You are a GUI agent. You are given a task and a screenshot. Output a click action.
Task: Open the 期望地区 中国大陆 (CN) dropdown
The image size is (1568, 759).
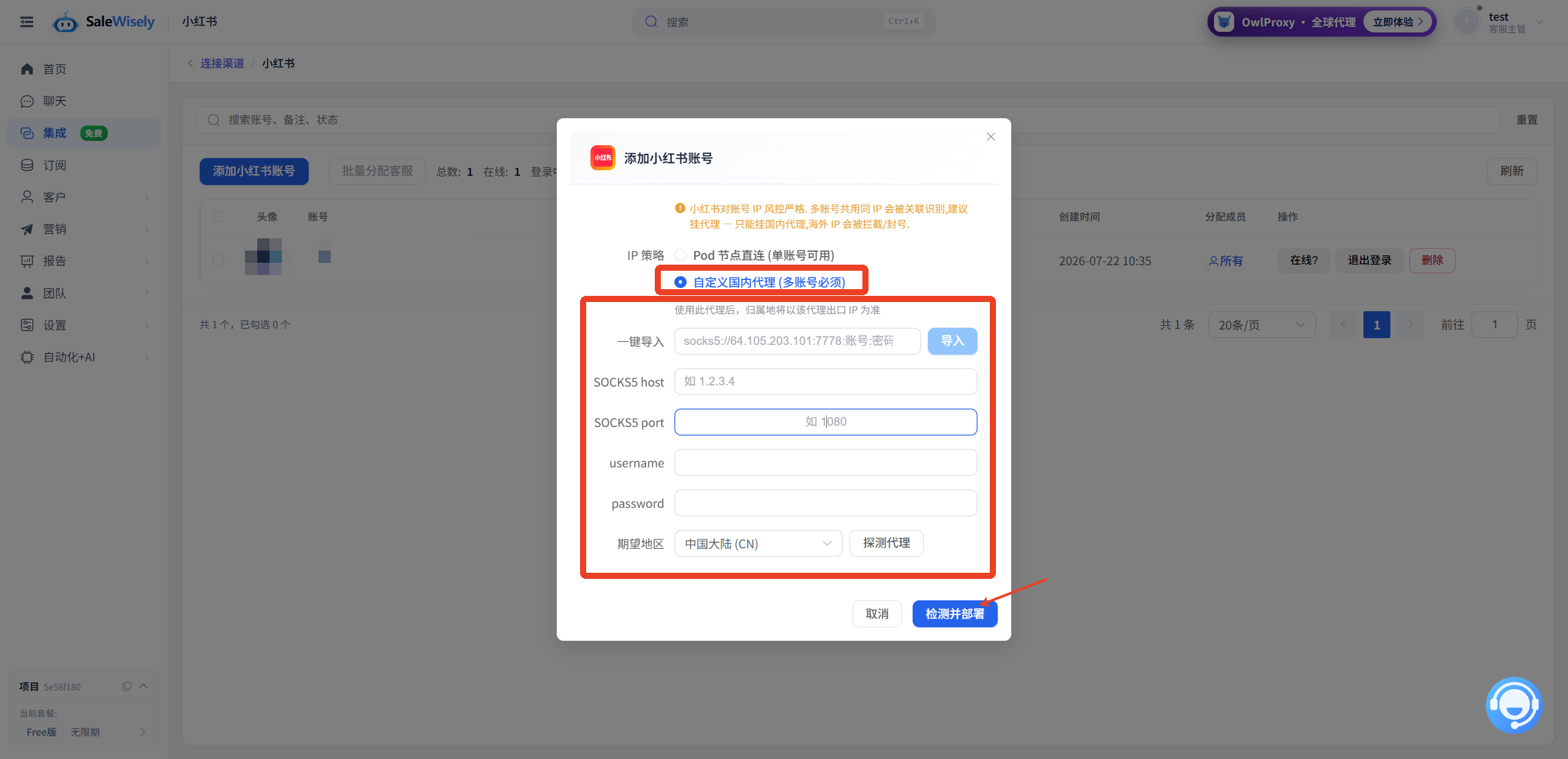(758, 543)
